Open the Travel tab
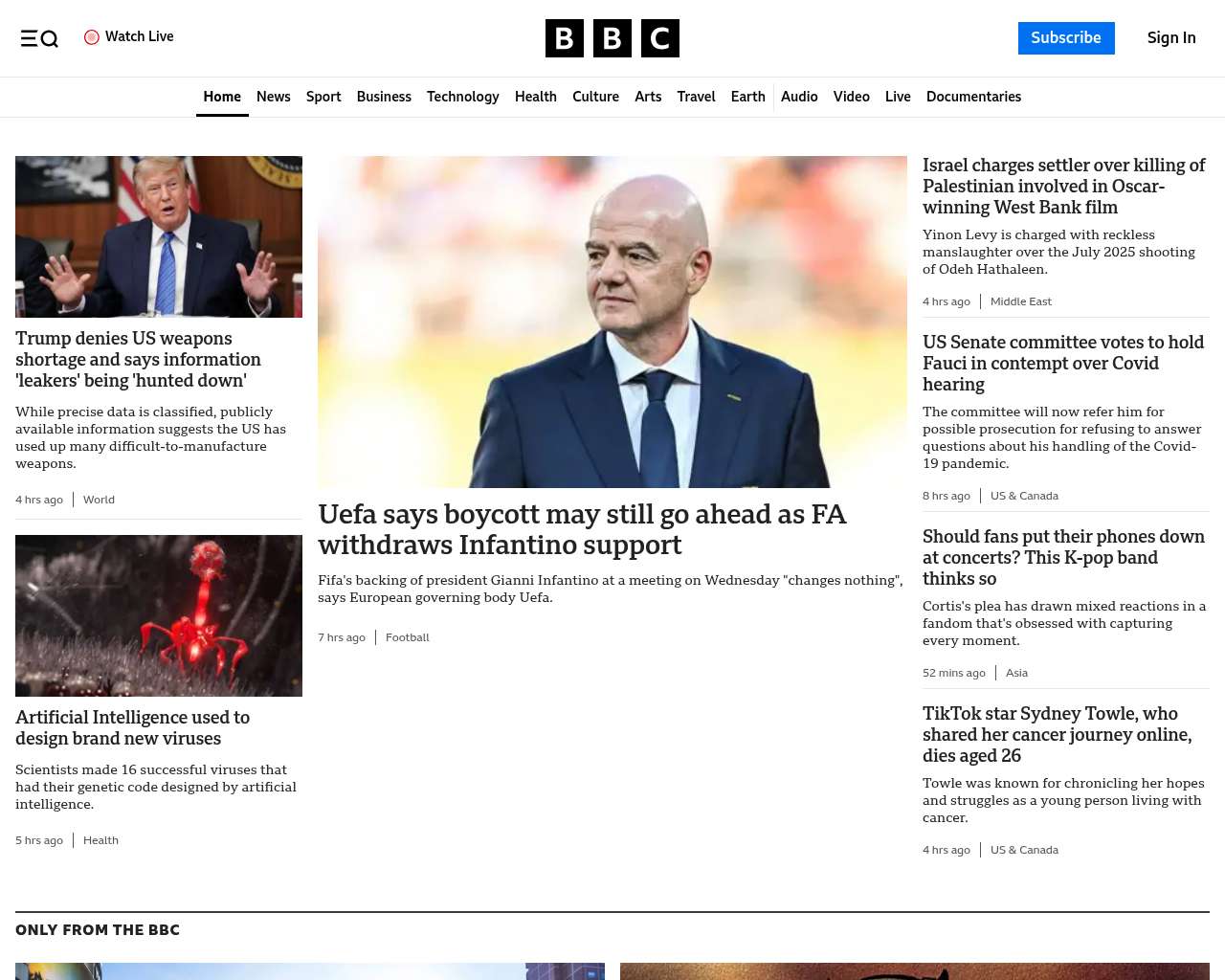Viewport: 1225px width, 980px height. pyautogui.click(x=696, y=97)
